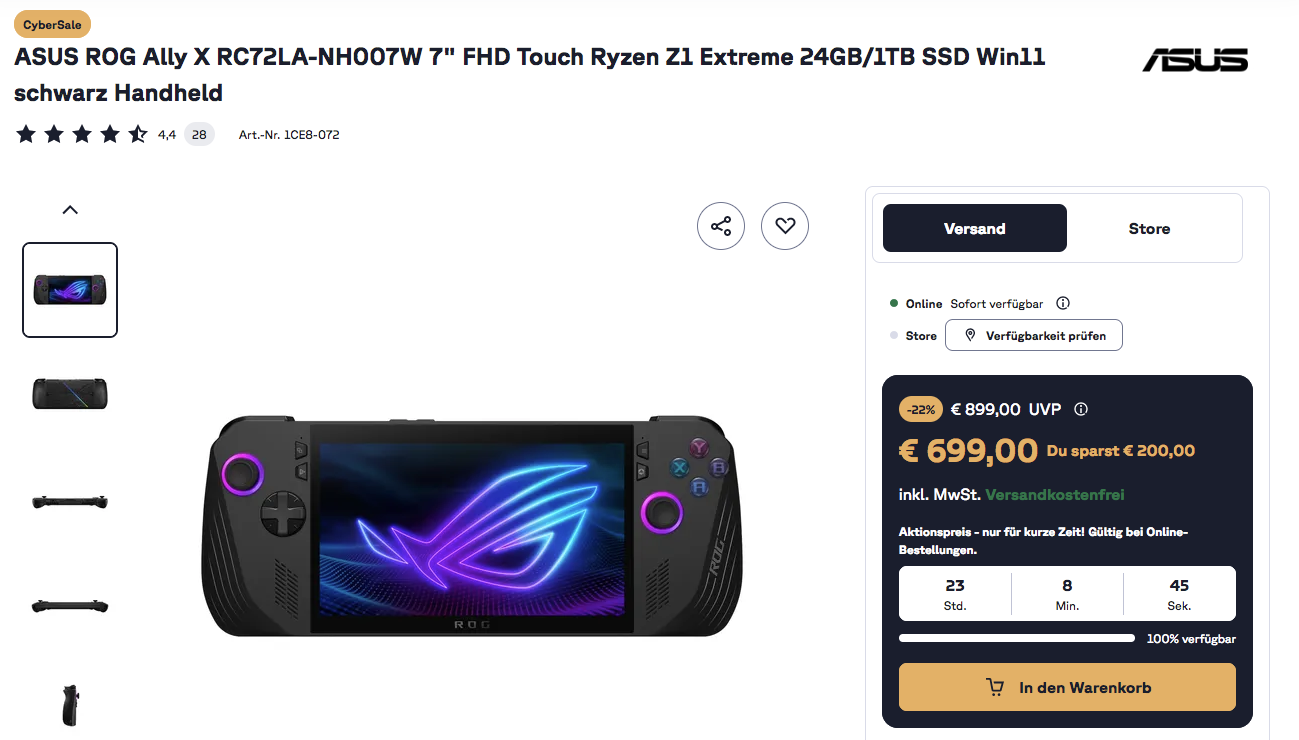Screen dimensions: 1299x740
Task: Click the availability progress bar
Action: click(x=1016, y=638)
